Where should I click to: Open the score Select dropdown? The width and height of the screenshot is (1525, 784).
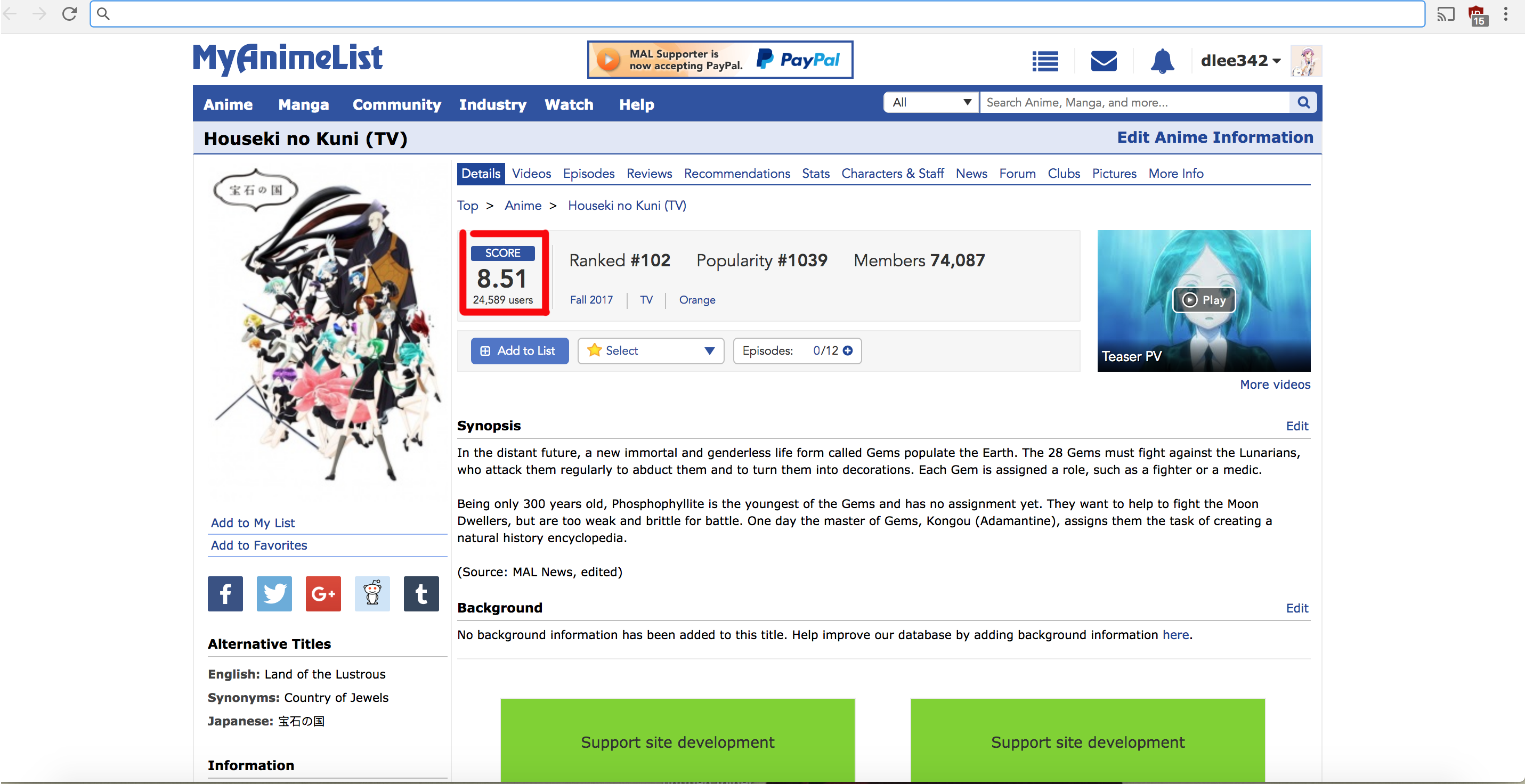[651, 350]
